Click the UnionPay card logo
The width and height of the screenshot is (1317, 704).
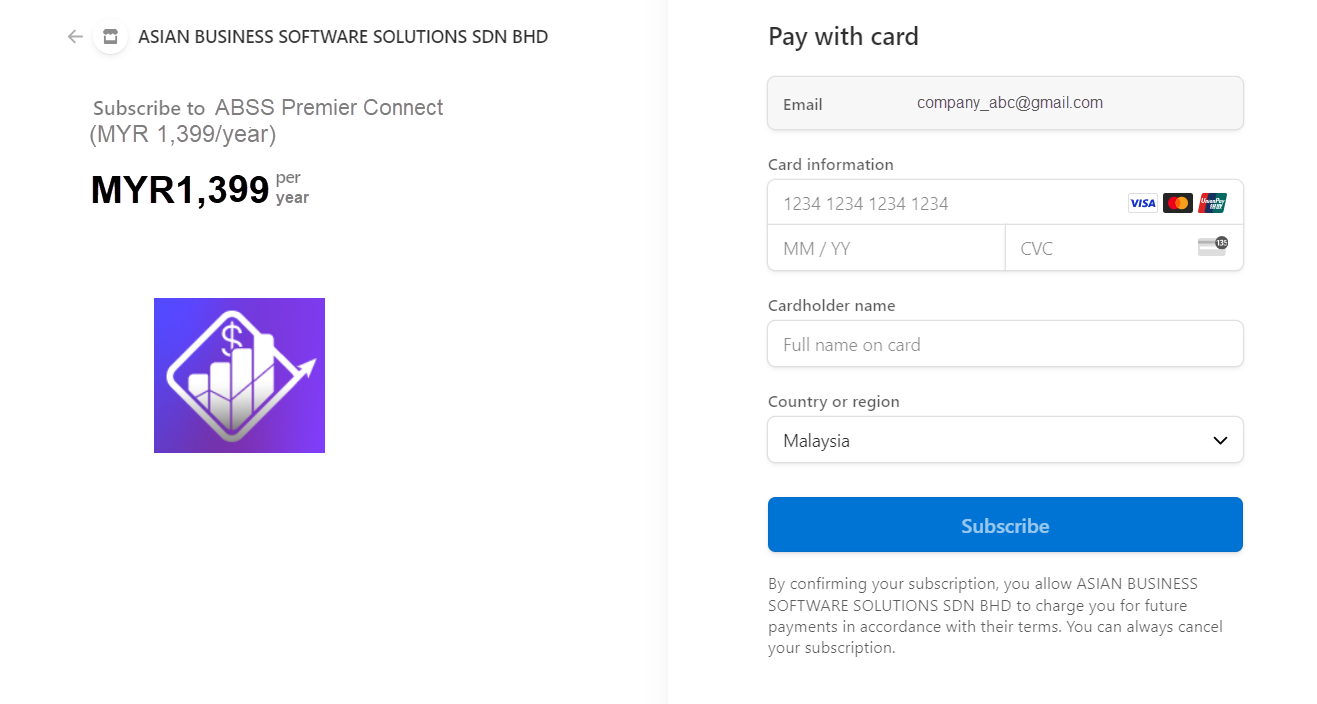click(1212, 203)
